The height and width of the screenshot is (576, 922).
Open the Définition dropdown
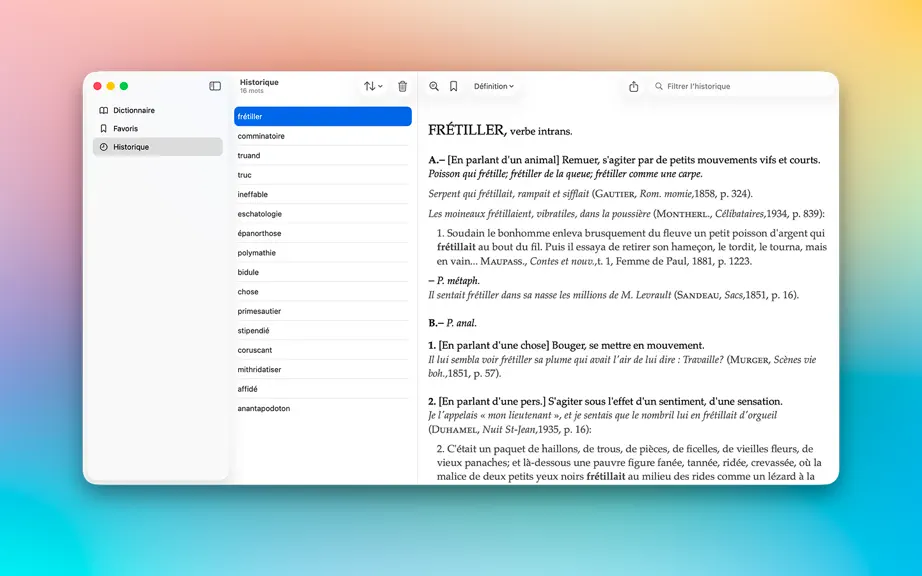[x=494, y=86]
